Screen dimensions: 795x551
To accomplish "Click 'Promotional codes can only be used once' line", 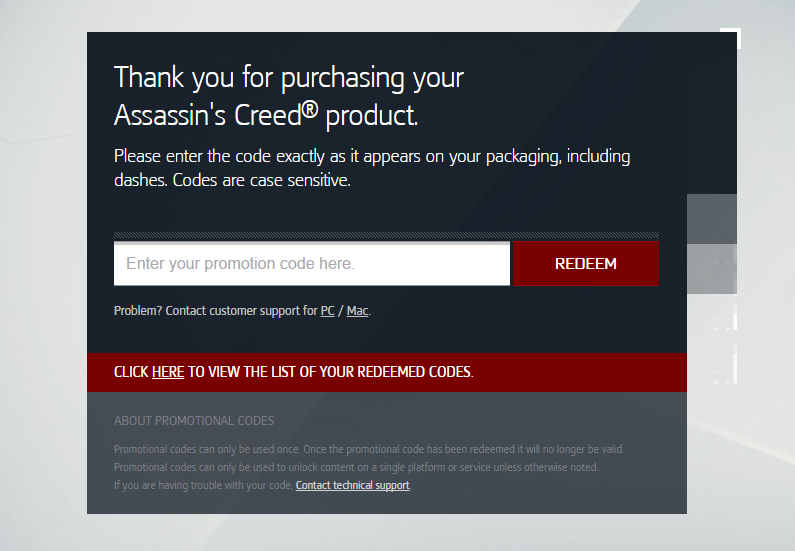I will (x=369, y=450).
